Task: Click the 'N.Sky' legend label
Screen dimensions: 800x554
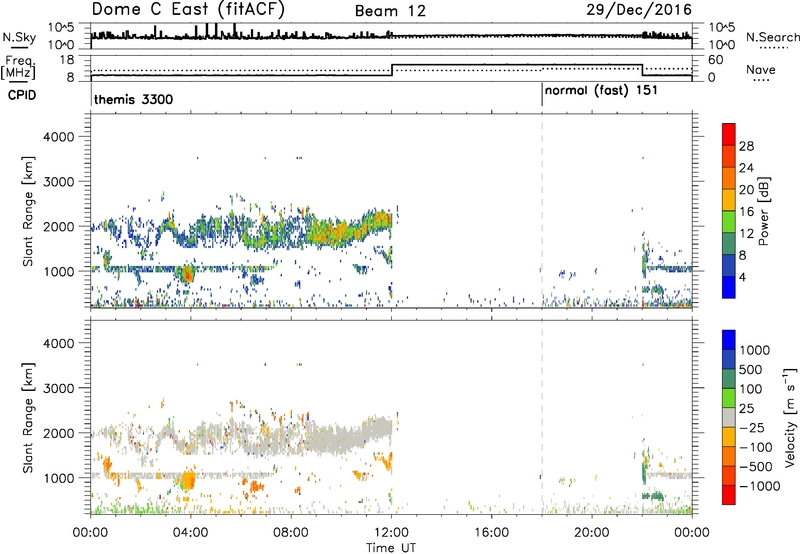Action: coord(19,37)
